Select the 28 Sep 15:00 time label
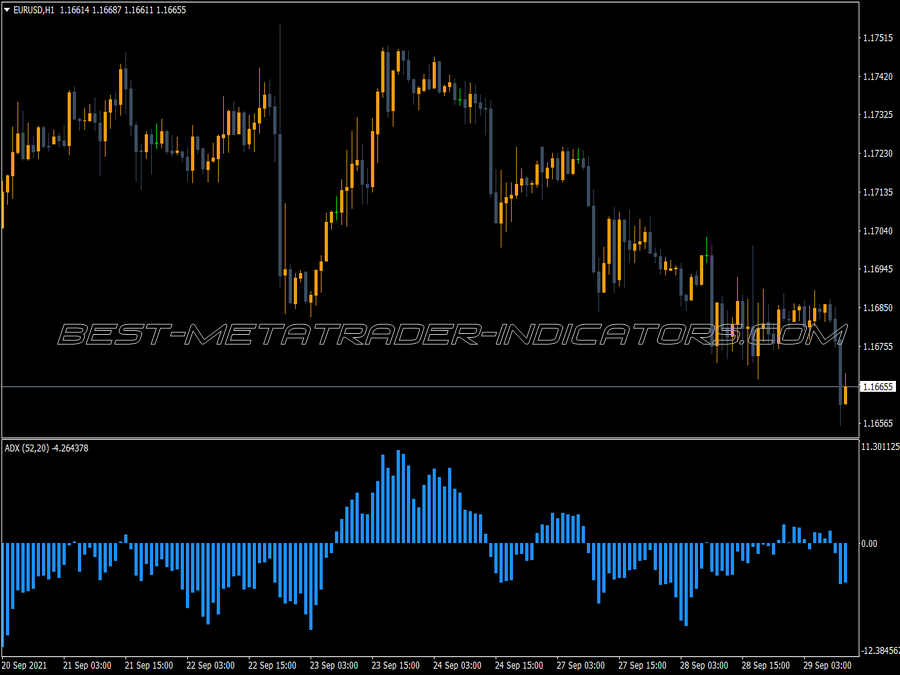This screenshot has height=675, width=900. [766, 665]
